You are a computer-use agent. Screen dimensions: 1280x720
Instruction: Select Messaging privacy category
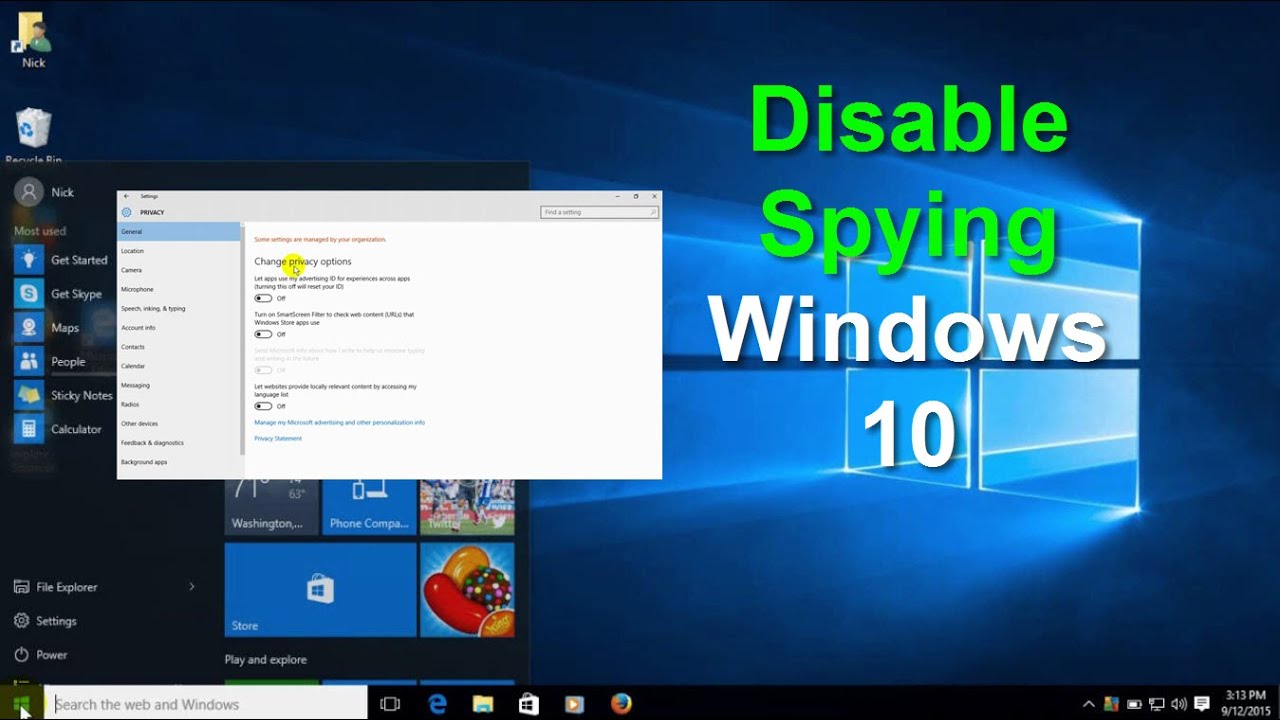178,385
